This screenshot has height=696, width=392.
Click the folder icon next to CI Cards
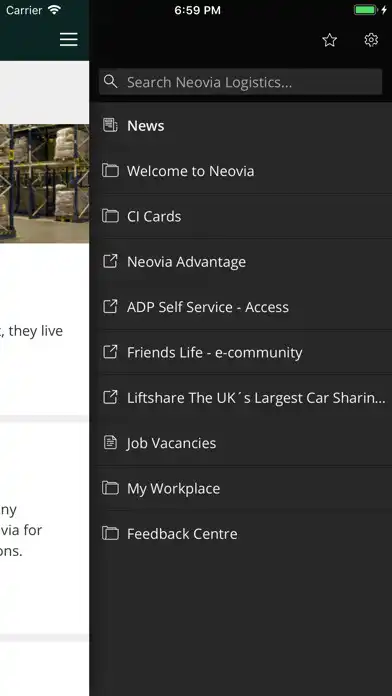coord(110,216)
